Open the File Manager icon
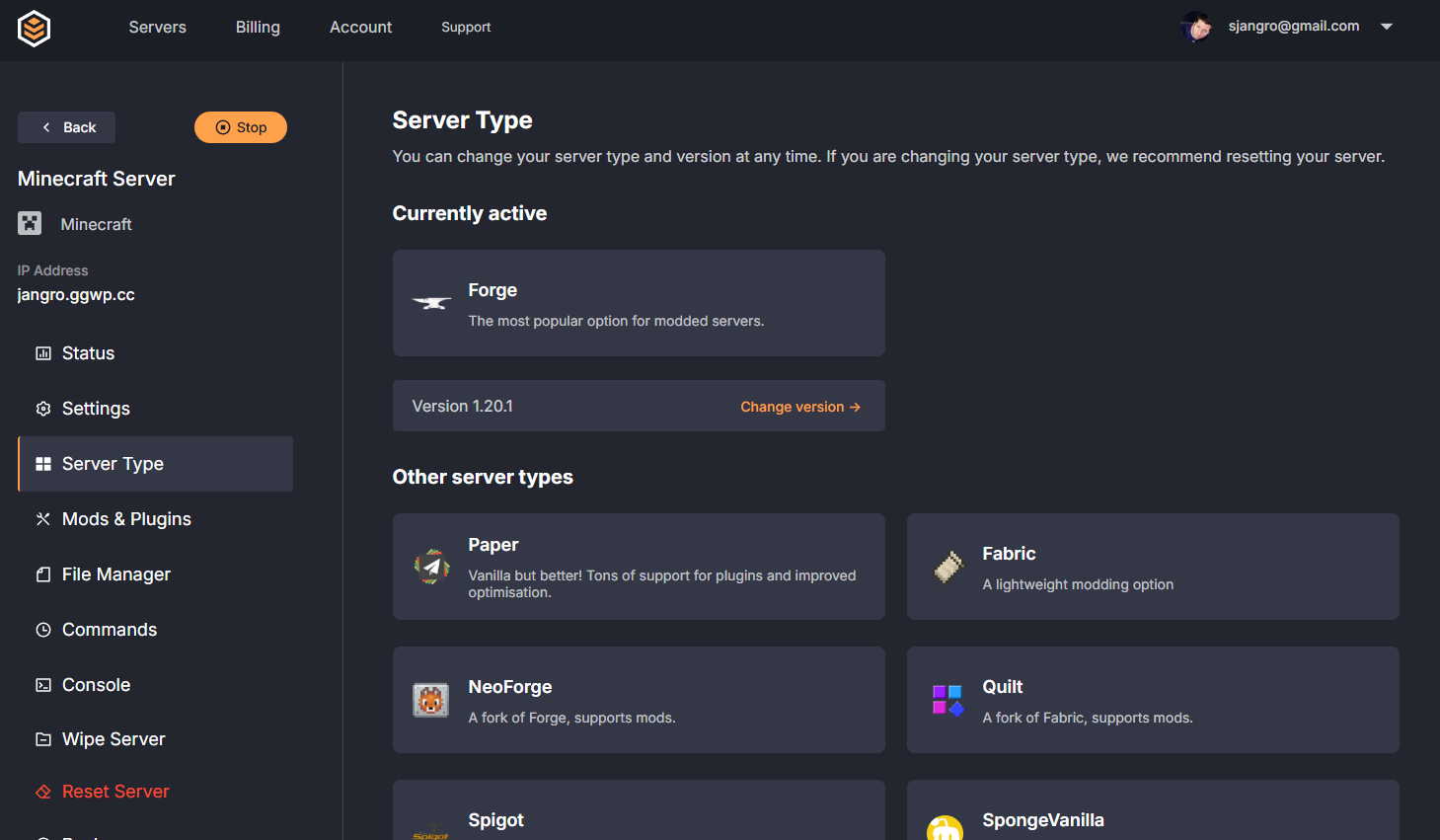This screenshot has width=1440, height=840. click(x=41, y=573)
